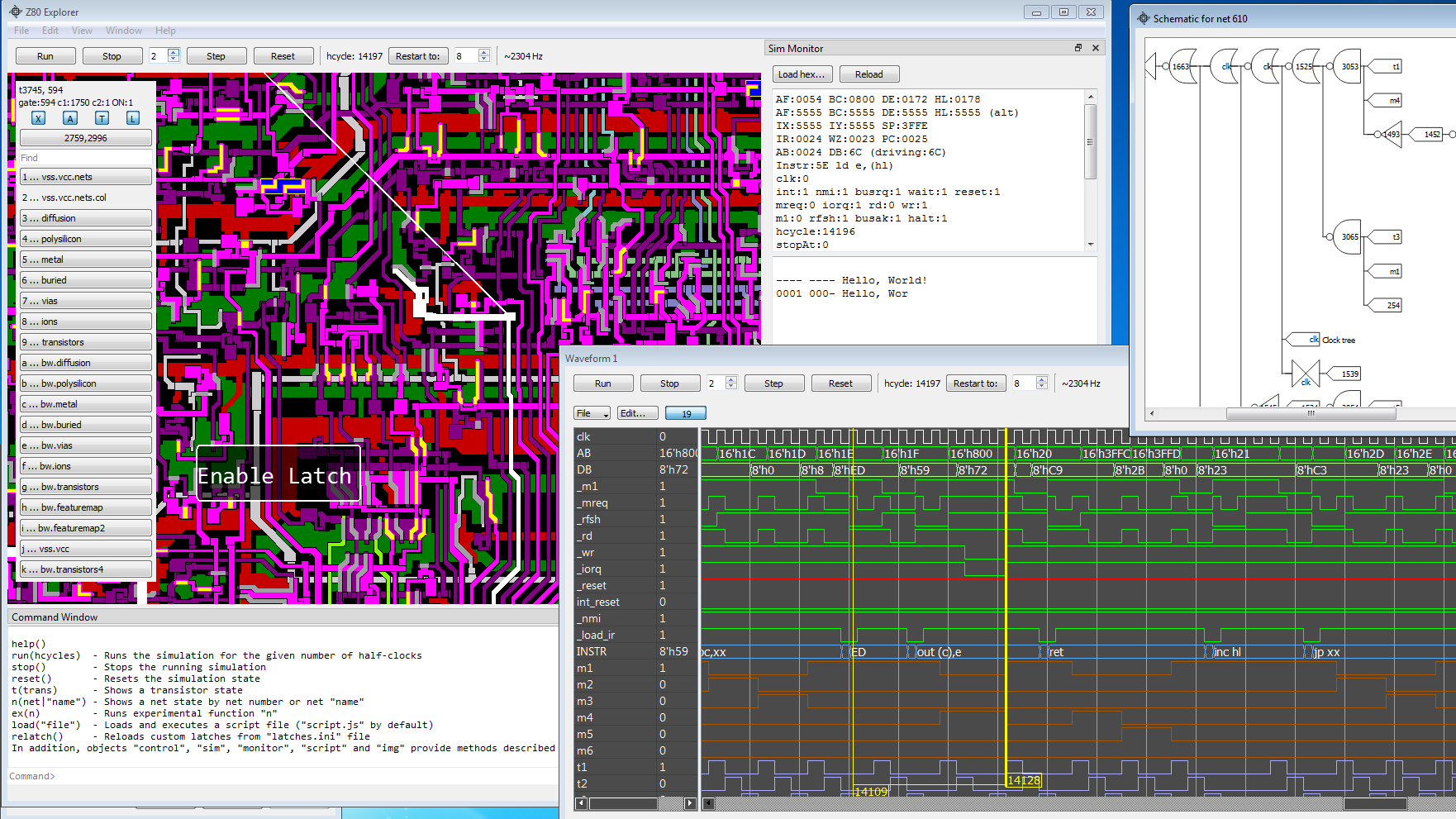Image resolution: width=1456 pixels, height=819 pixels.
Task: Click gate symbol 1663 in the schematic
Action: [1181, 67]
